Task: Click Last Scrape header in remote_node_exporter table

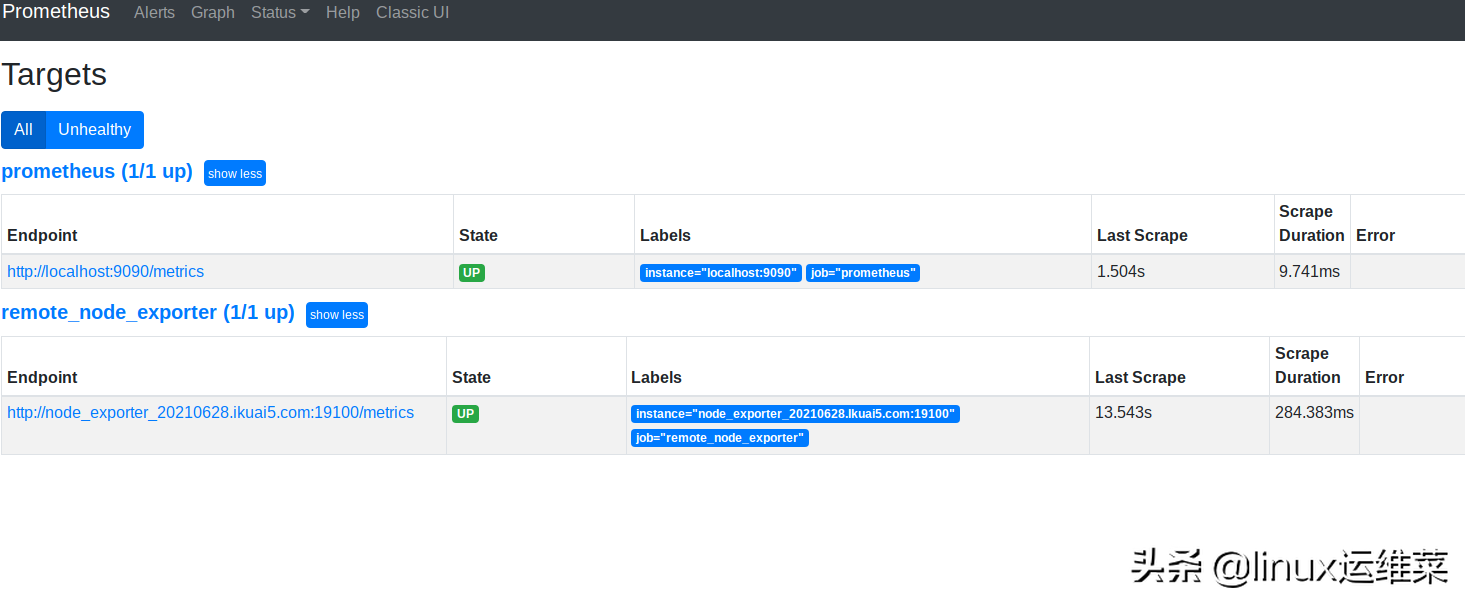Action: coord(1140,378)
